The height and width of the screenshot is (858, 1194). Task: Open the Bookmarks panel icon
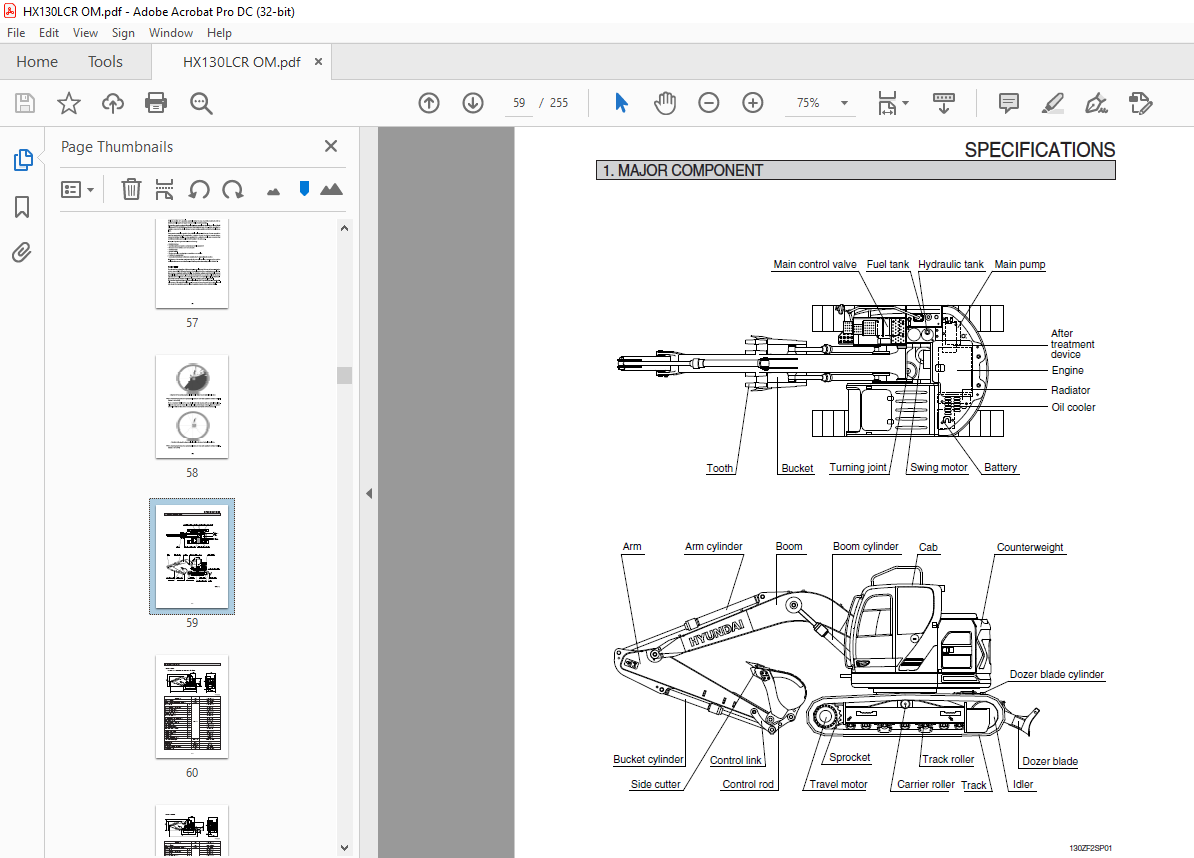tap(22, 206)
